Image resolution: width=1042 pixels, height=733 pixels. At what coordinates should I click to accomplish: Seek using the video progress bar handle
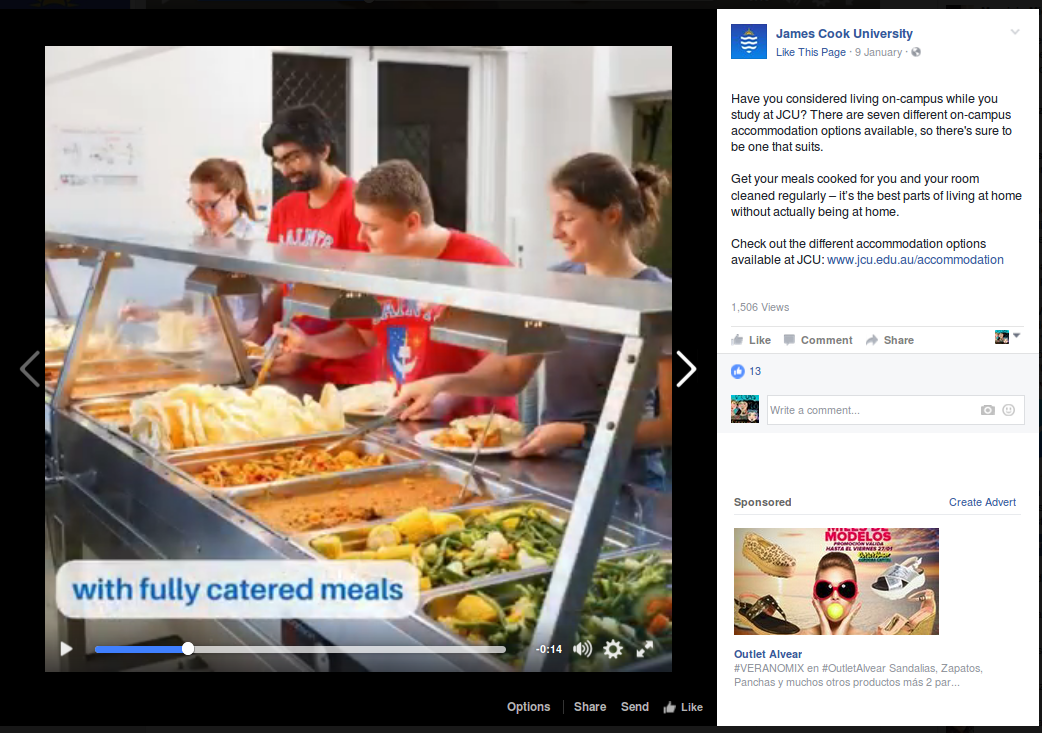pos(188,649)
